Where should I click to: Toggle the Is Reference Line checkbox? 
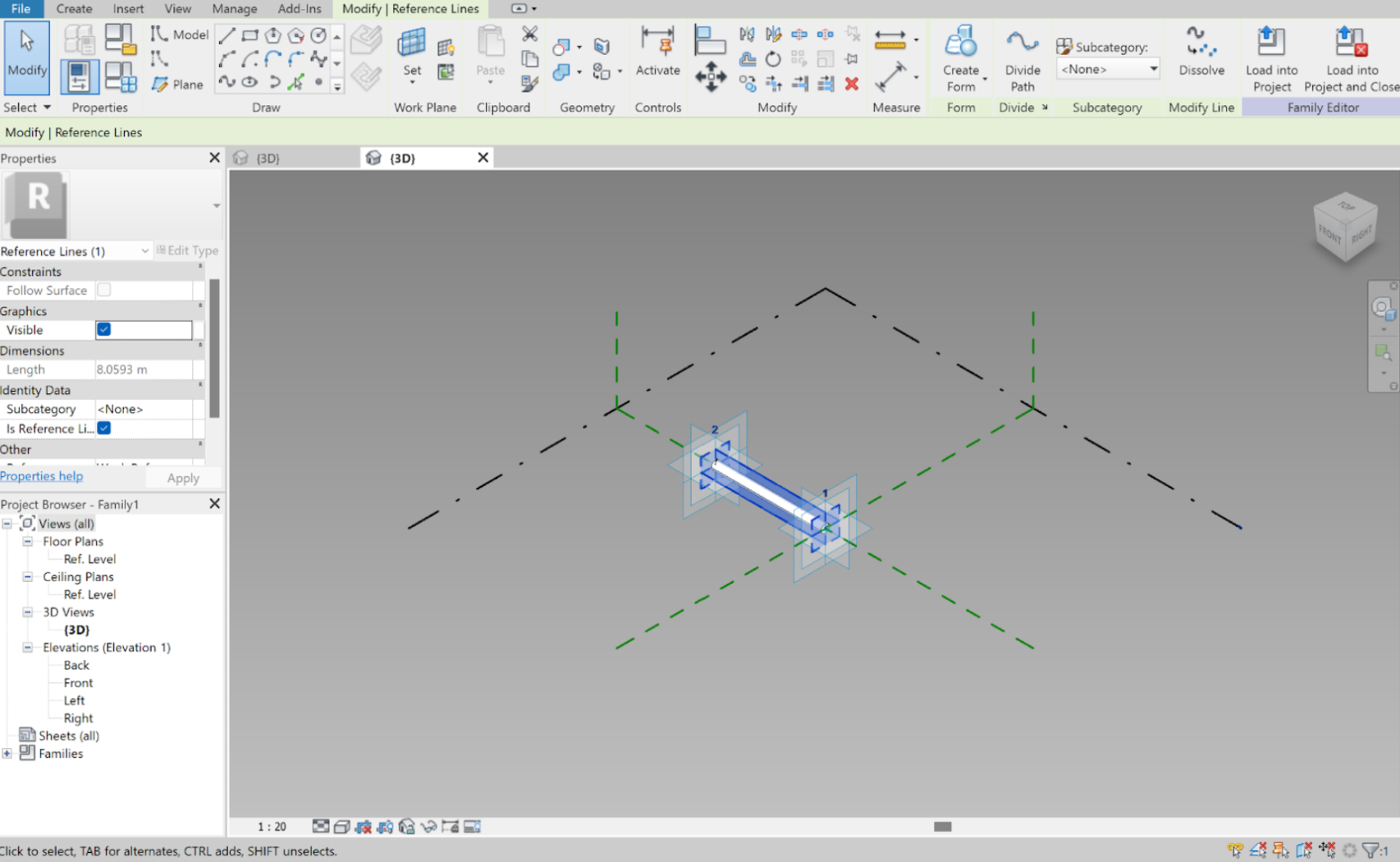pyautogui.click(x=104, y=429)
